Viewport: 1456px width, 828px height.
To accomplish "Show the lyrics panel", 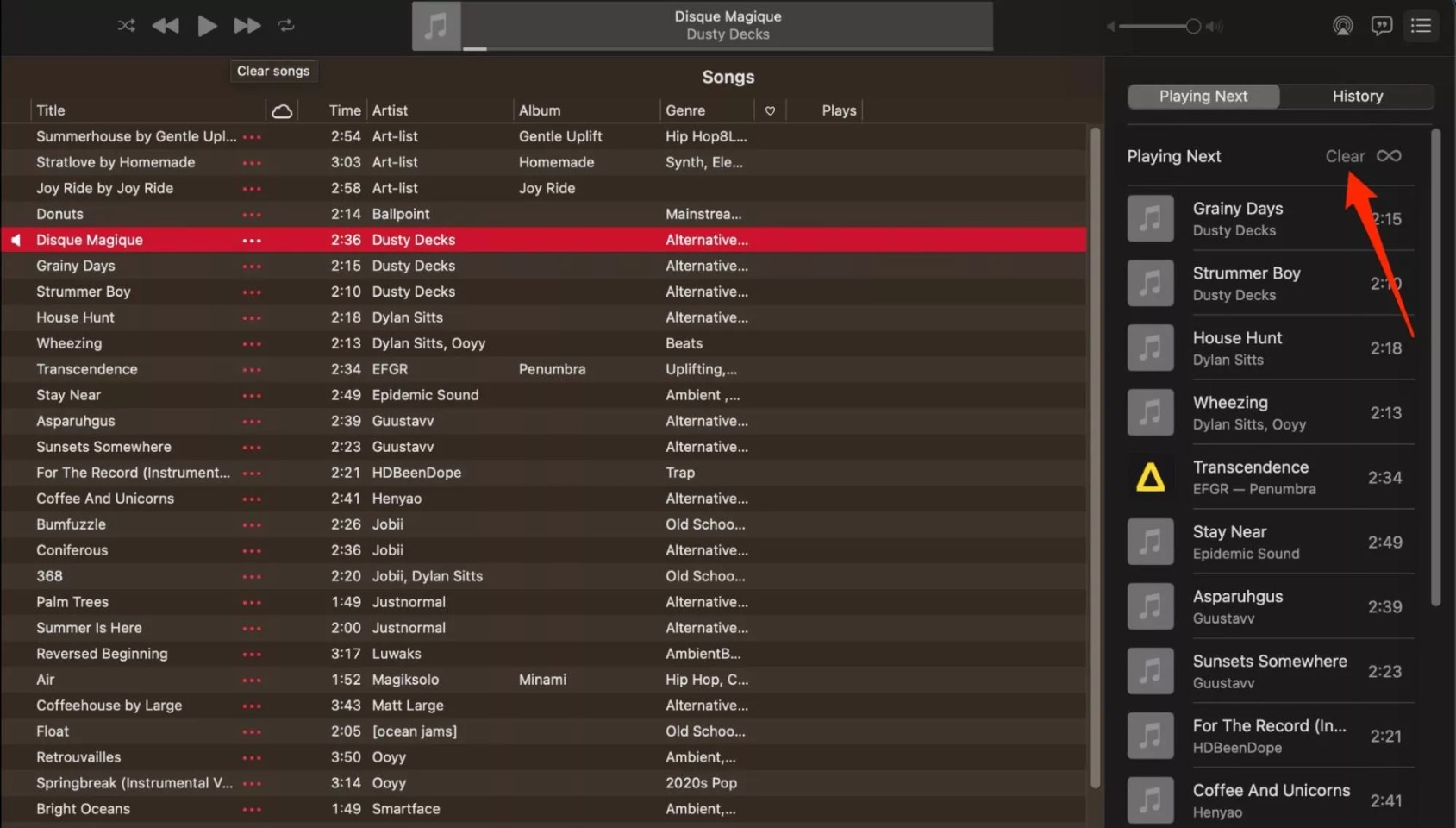I will (x=1382, y=26).
